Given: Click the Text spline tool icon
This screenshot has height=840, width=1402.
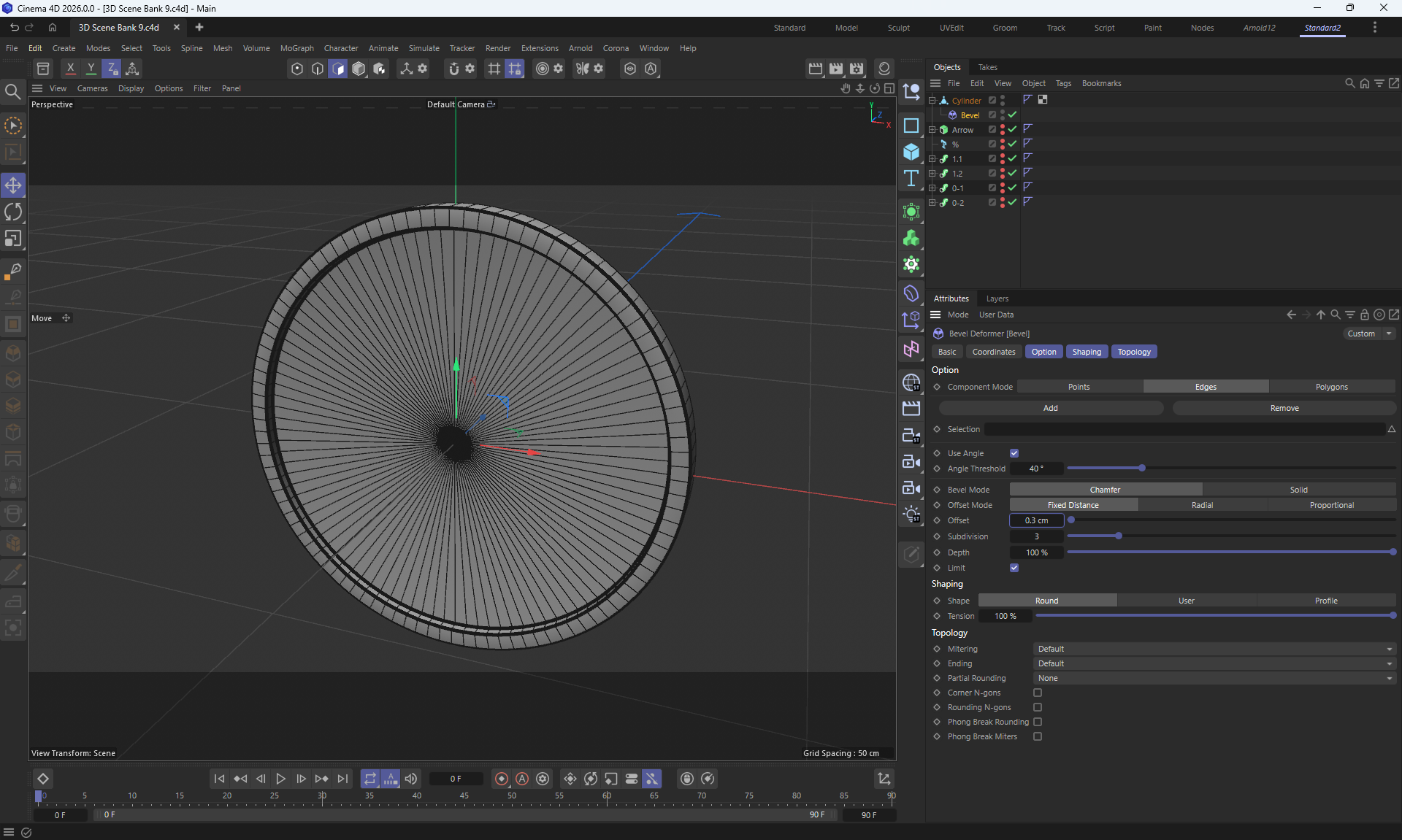Looking at the screenshot, I should (x=911, y=179).
